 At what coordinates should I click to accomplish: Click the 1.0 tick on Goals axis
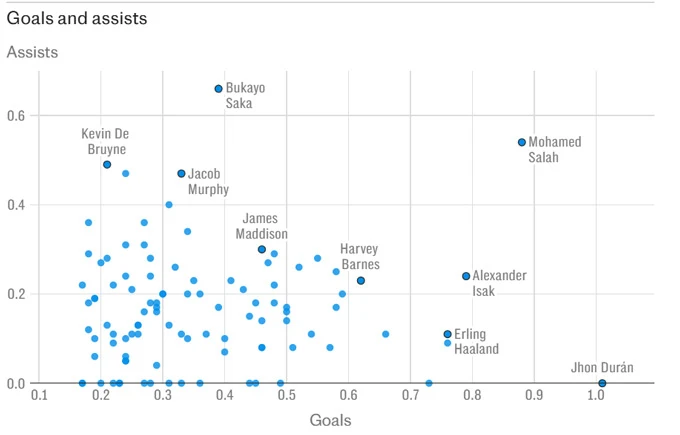pos(595,397)
